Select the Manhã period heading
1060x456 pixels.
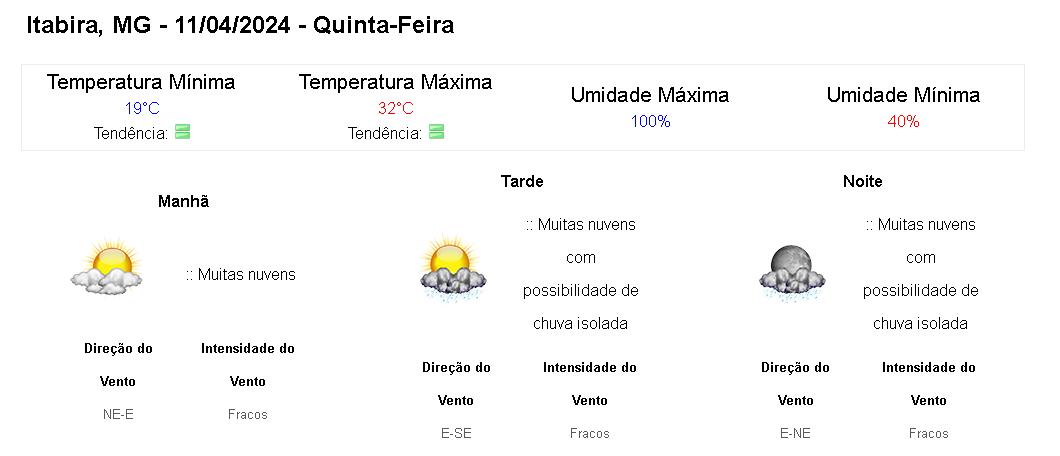click(x=184, y=201)
